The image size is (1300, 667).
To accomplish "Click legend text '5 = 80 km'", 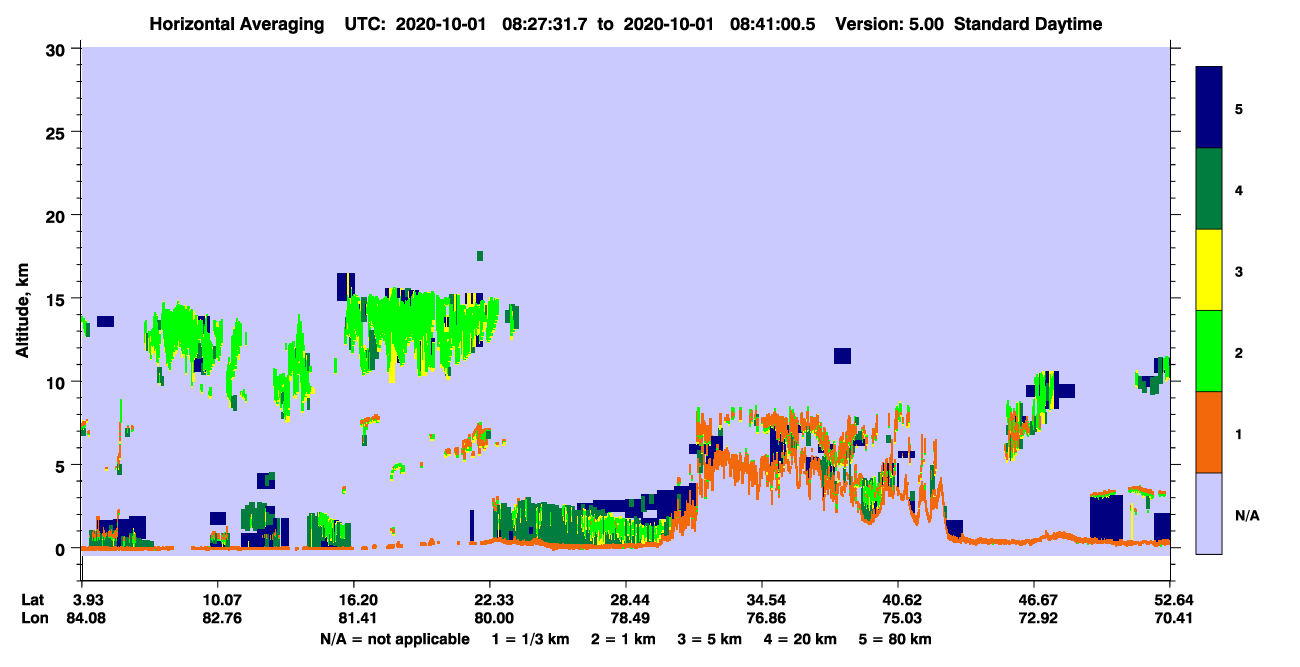I will pos(896,639).
